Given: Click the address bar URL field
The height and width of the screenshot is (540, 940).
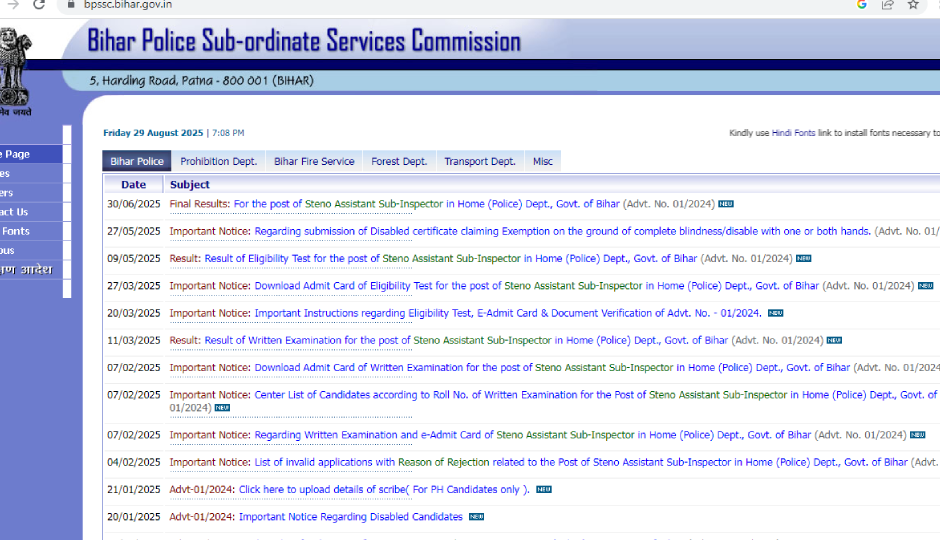Looking at the screenshot, I should (400, 5).
